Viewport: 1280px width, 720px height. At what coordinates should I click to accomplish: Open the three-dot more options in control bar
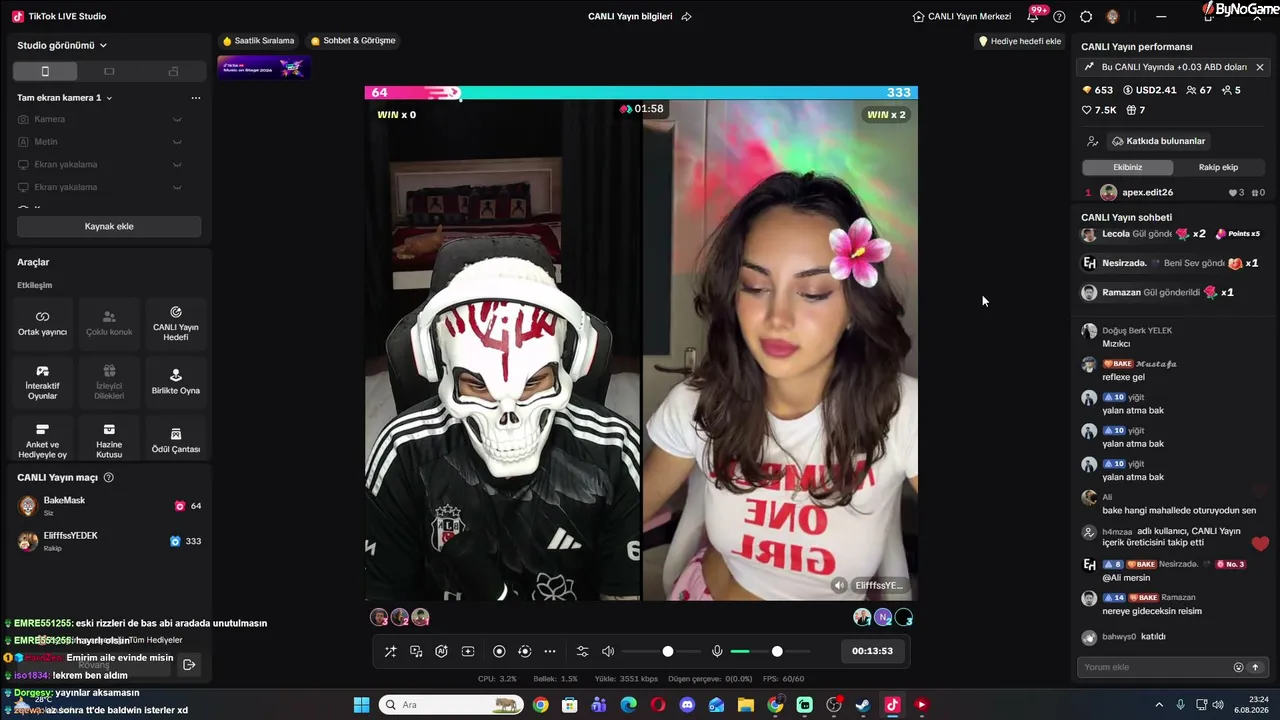pos(550,651)
